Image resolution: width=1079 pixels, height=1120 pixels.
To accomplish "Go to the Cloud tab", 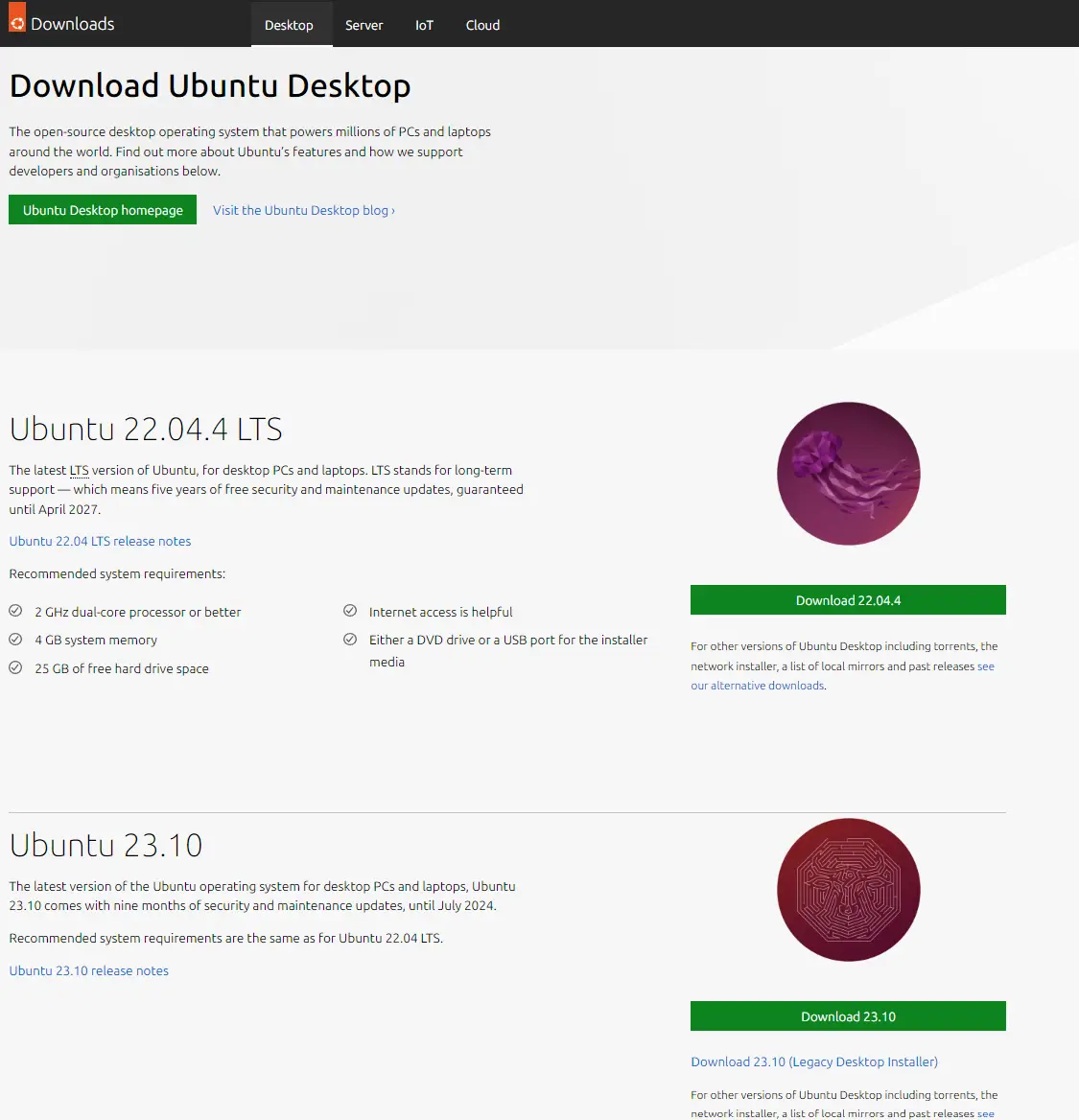I will (482, 25).
